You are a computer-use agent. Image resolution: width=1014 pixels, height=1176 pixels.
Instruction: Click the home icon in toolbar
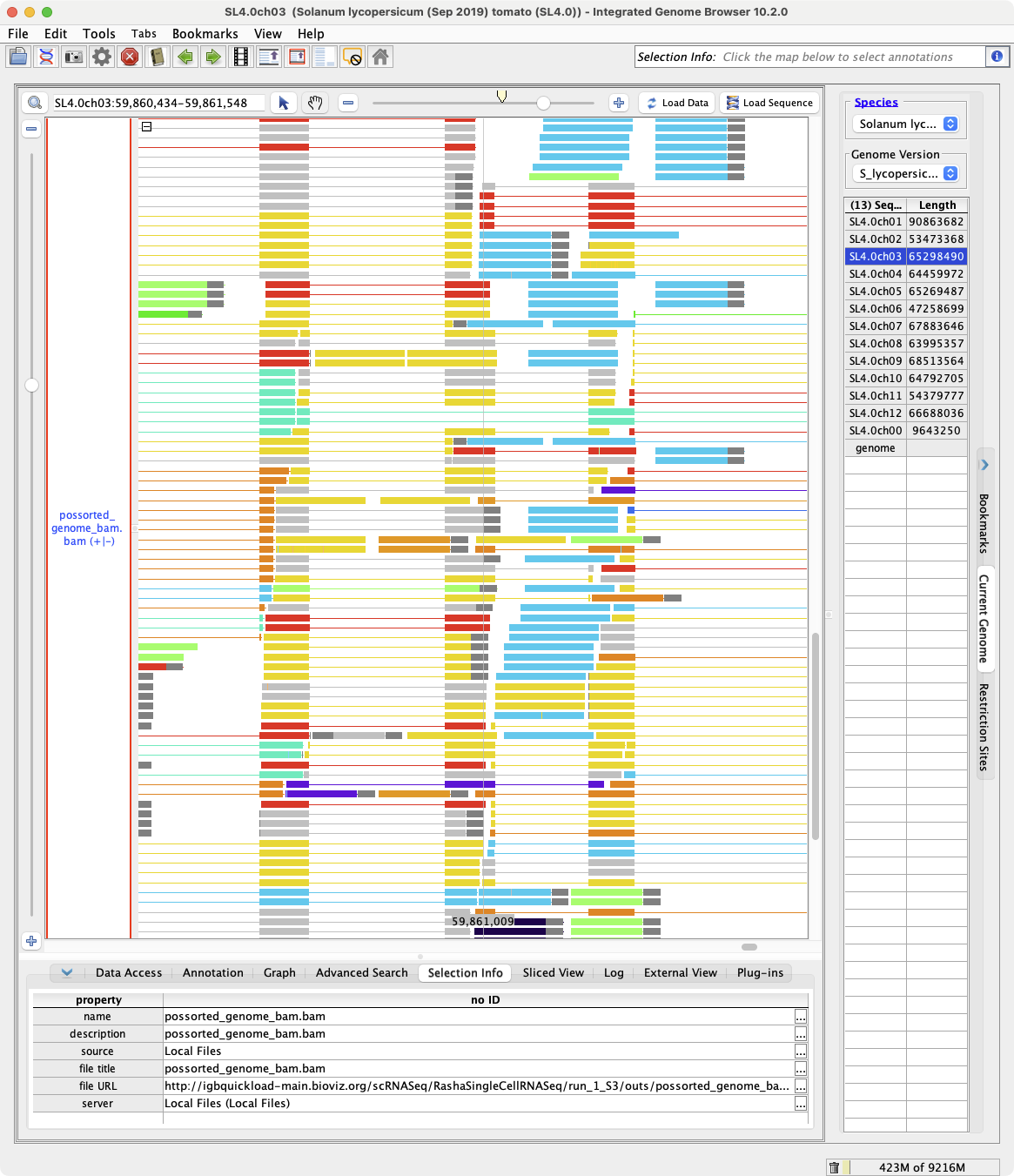380,57
